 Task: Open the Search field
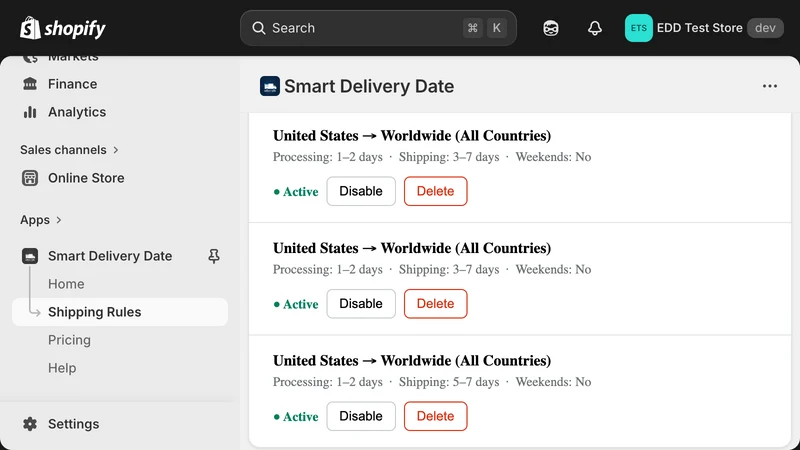coord(378,28)
